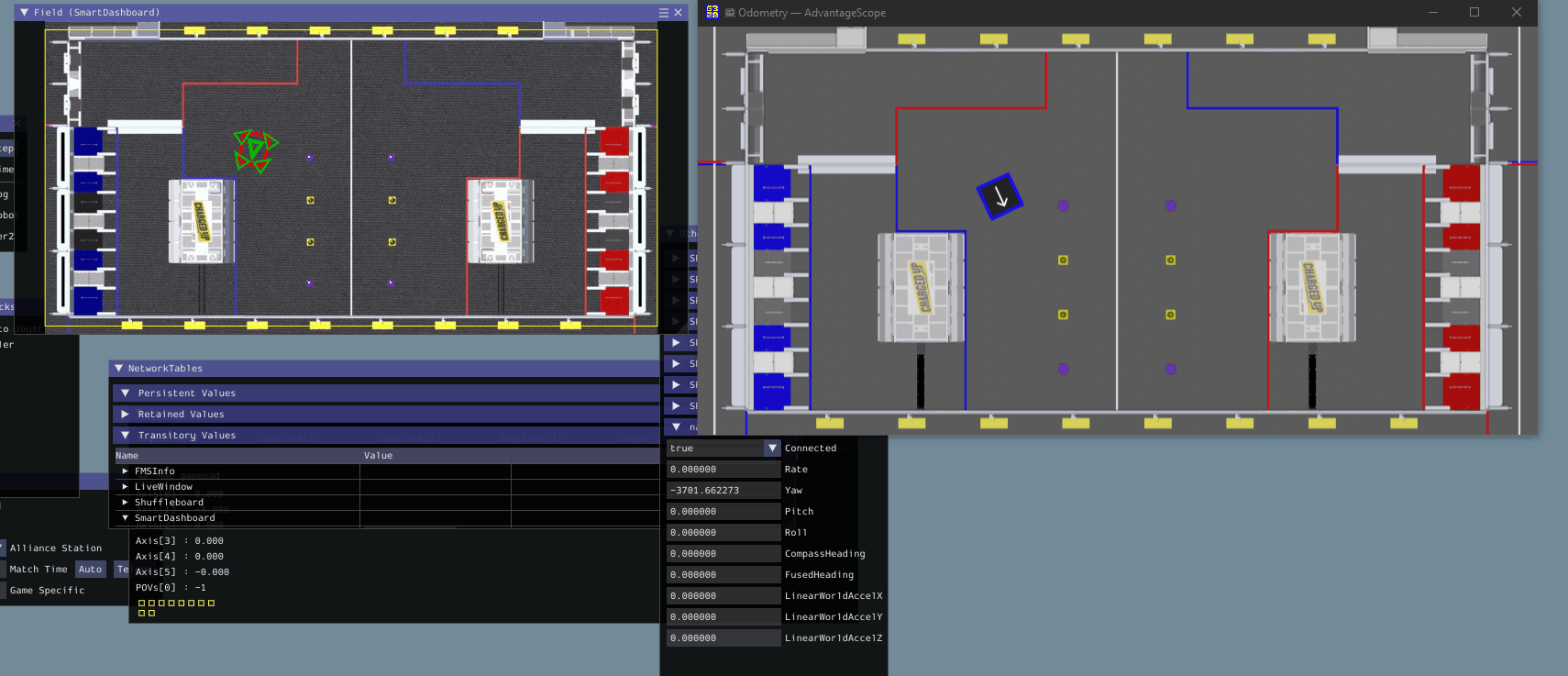Click the CompassHeading value field
Image resolution: width=1568 pixels, height=676 pixels.
pos(723,553)
